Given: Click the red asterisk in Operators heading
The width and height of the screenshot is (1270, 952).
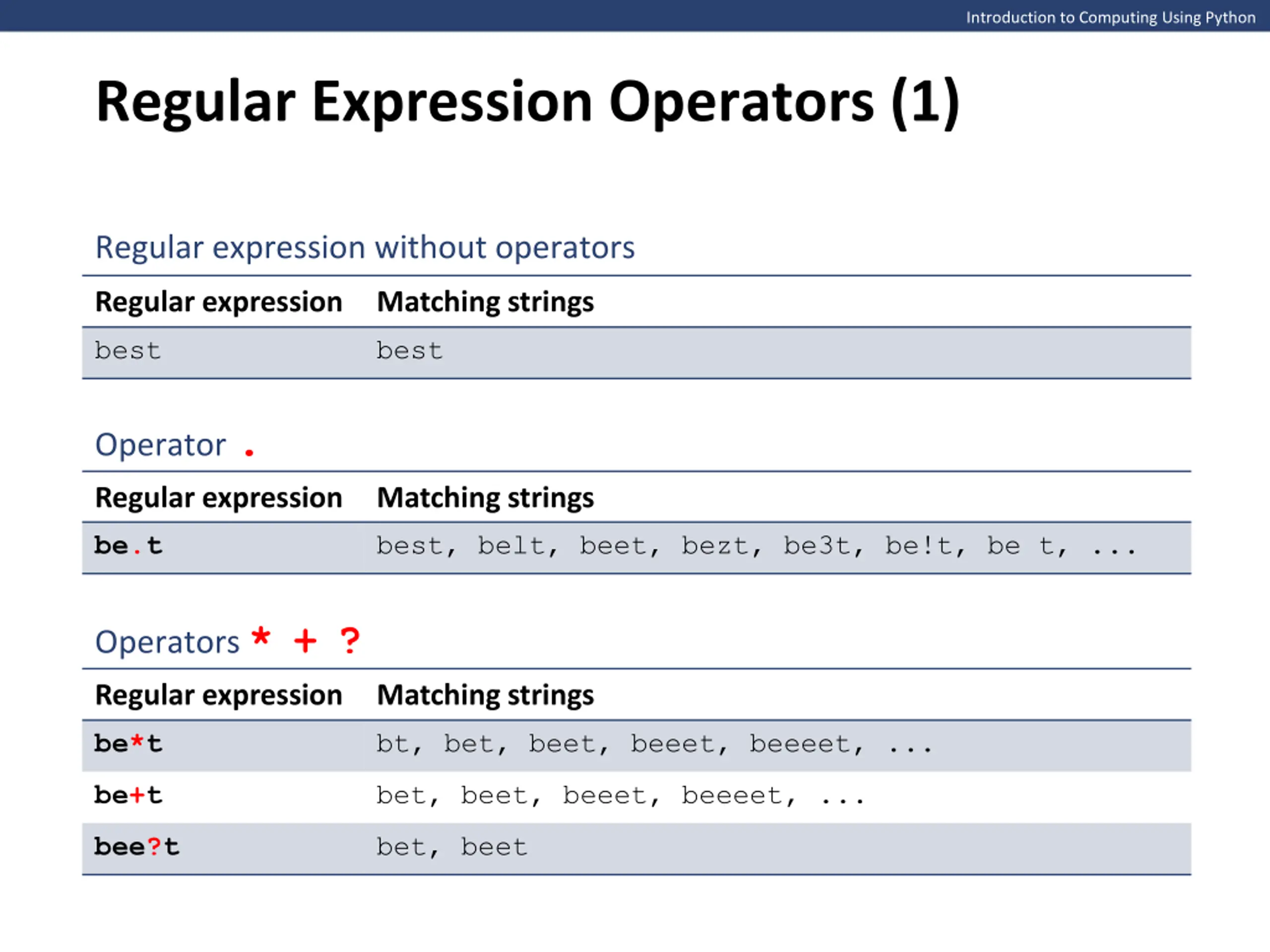Looking at the screenshot, I should point(261,636).
